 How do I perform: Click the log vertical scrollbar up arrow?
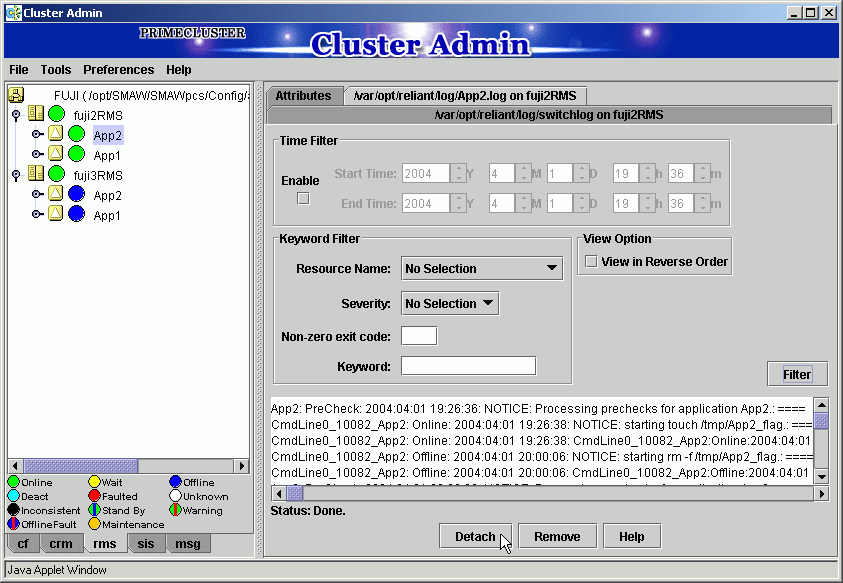(x=821, y=405)
